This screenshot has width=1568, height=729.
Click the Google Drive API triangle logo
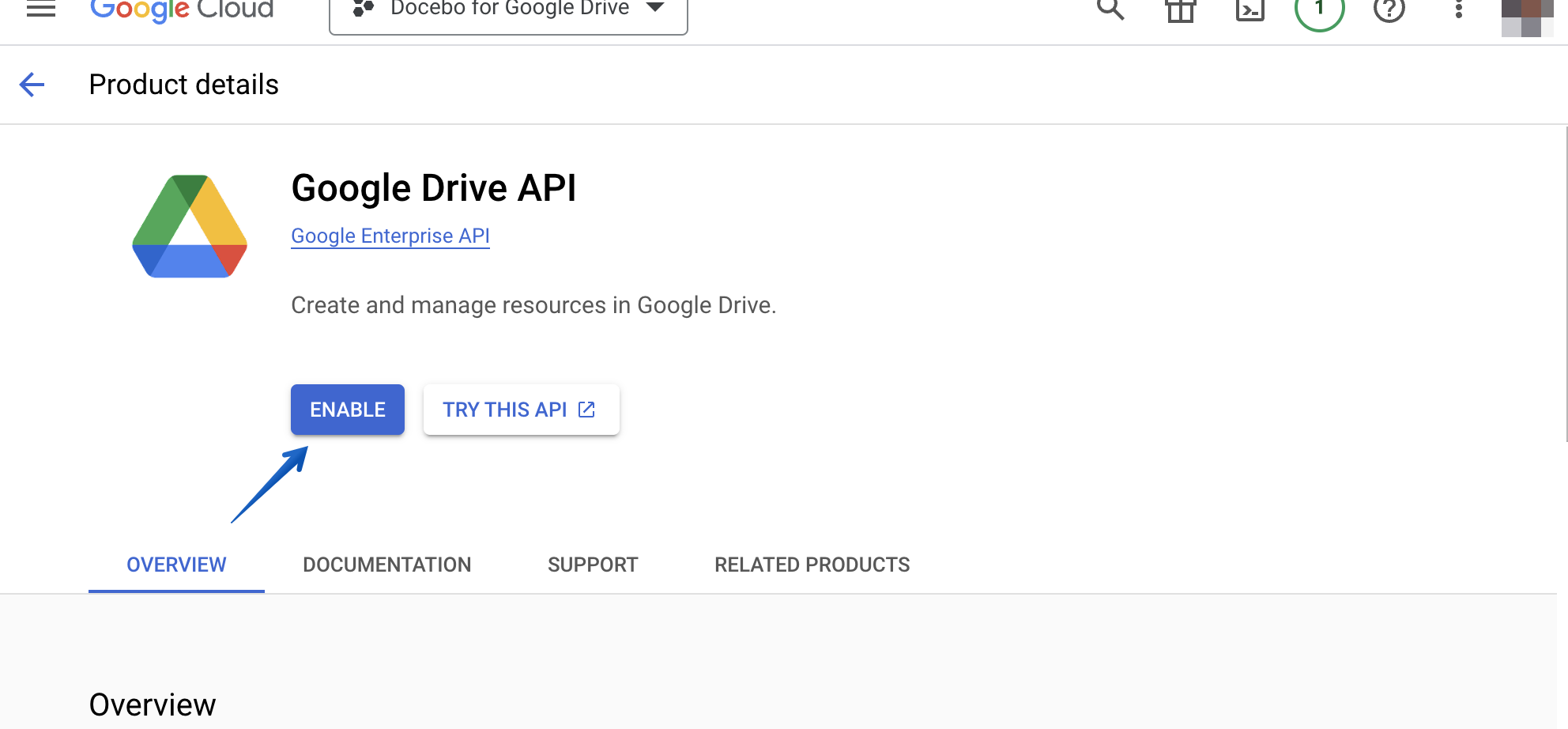pyautogui.click(x=190, y=225)
